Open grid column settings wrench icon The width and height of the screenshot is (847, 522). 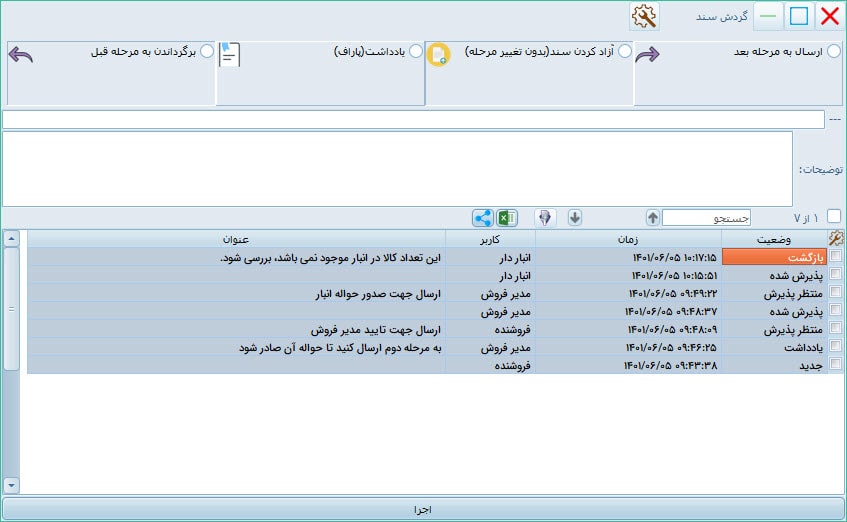click(836, 238)
